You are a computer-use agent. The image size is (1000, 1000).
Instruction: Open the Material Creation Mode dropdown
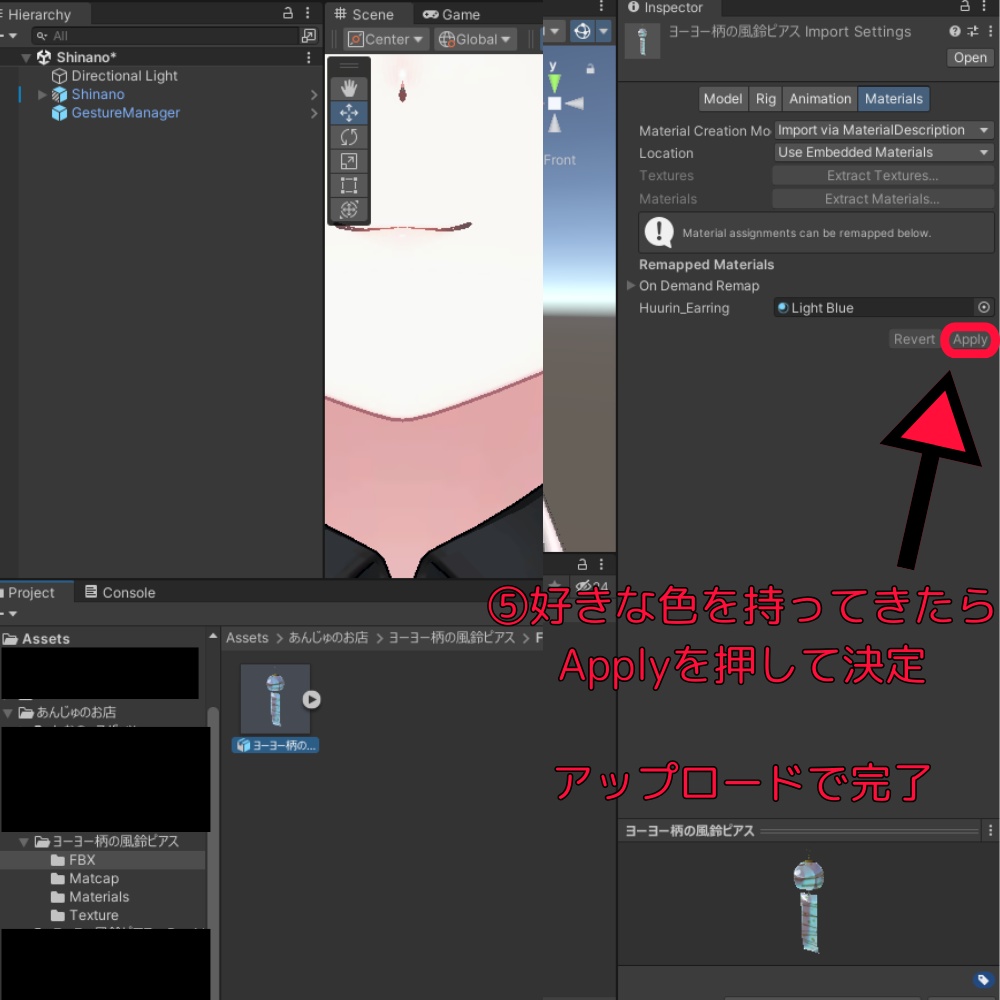click(880, 129)
